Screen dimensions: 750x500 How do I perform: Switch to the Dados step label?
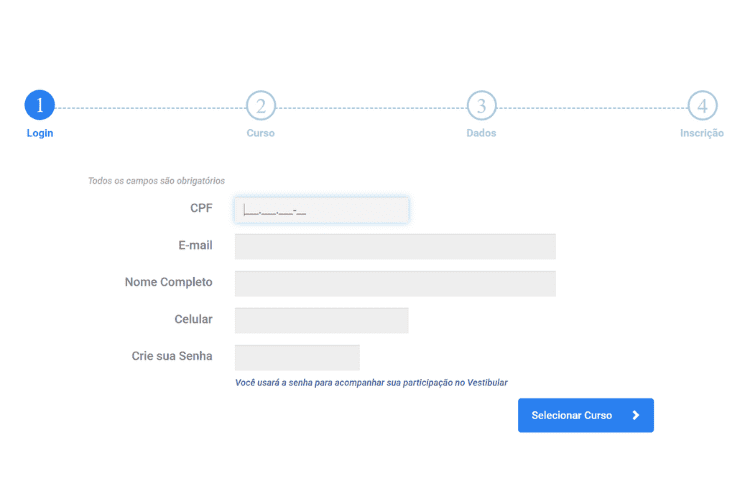(x=481, y=133)
